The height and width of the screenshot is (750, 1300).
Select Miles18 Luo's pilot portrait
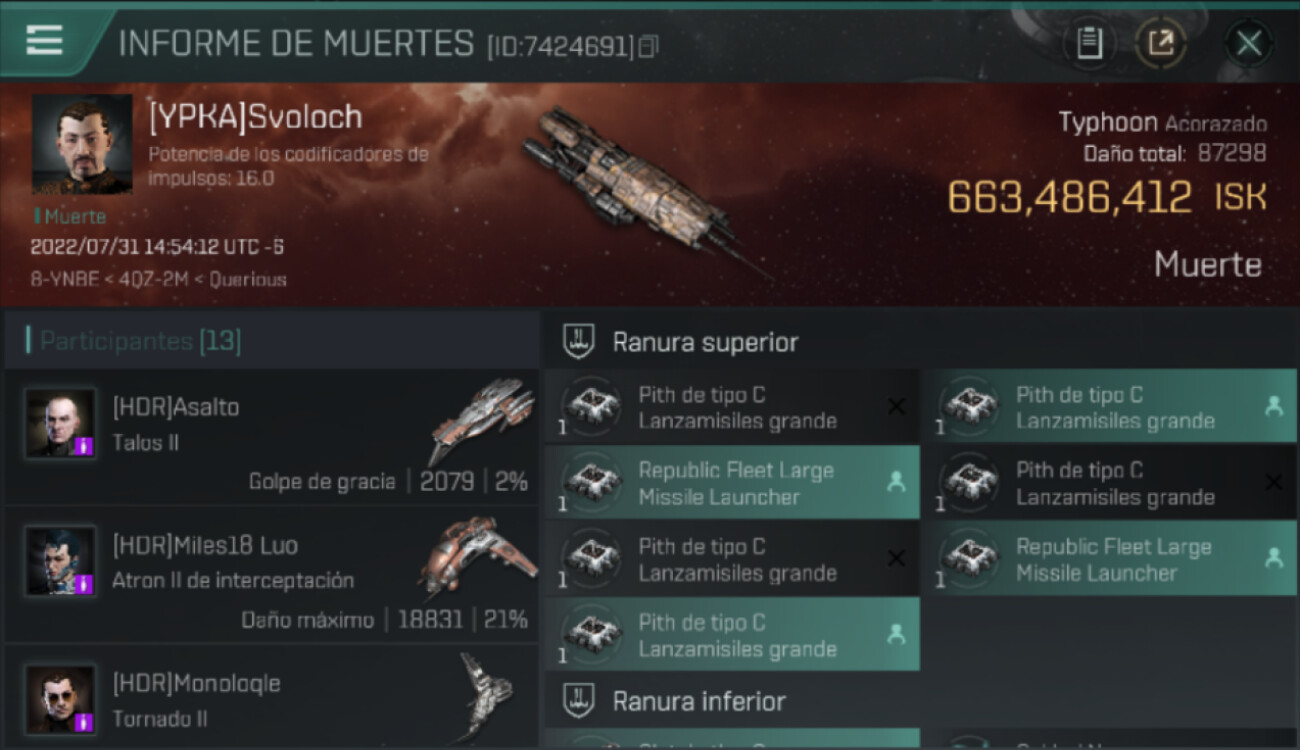61,561
